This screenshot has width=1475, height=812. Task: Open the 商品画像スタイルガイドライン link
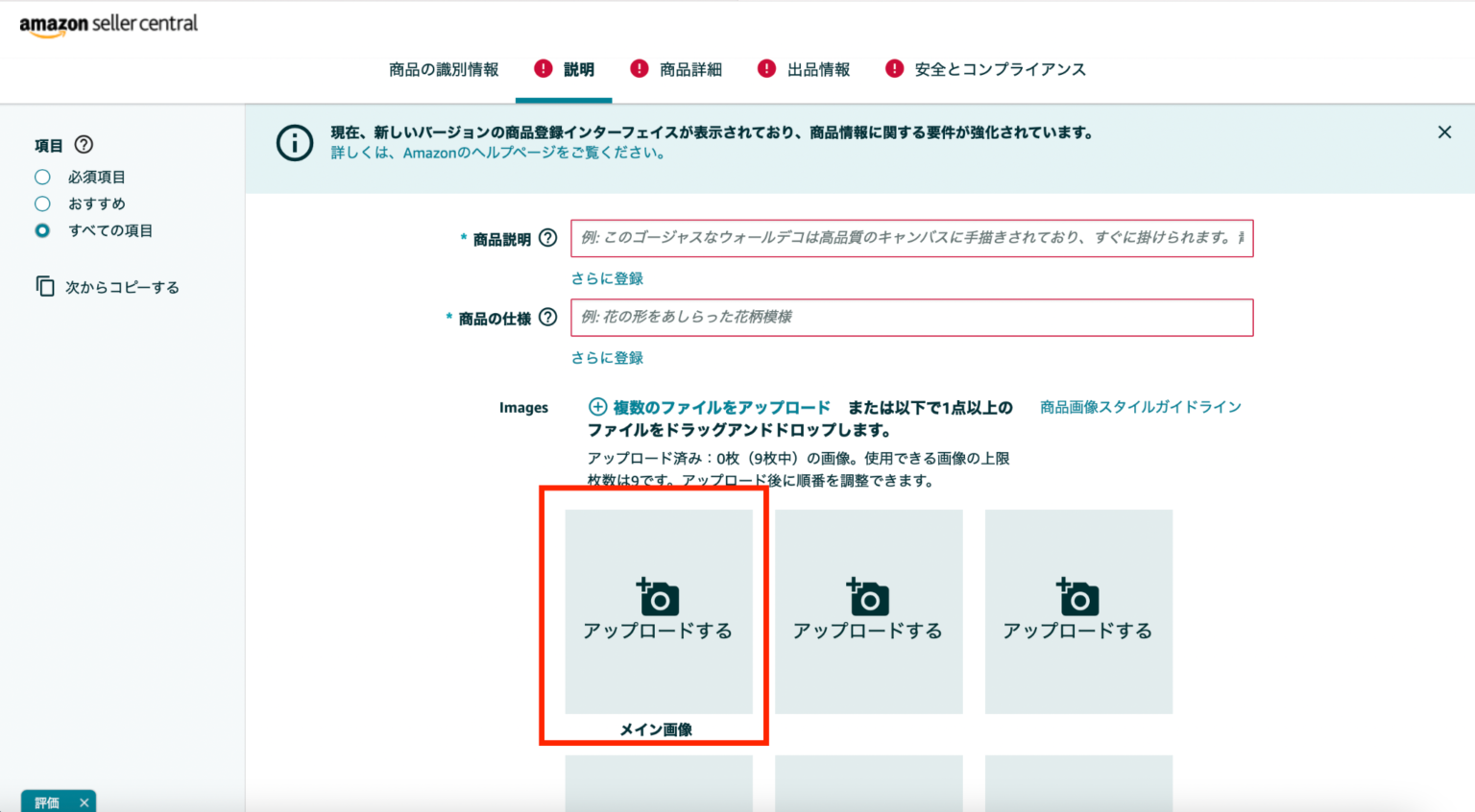(x=1139, y=406)
